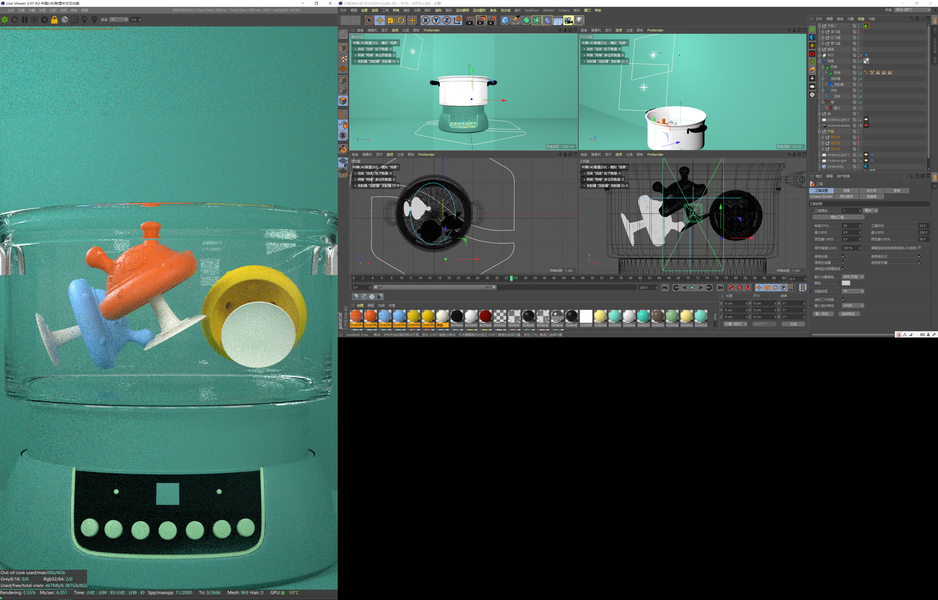Open the Array modeling objects icon
938x600 pixels.
(537, 20)
